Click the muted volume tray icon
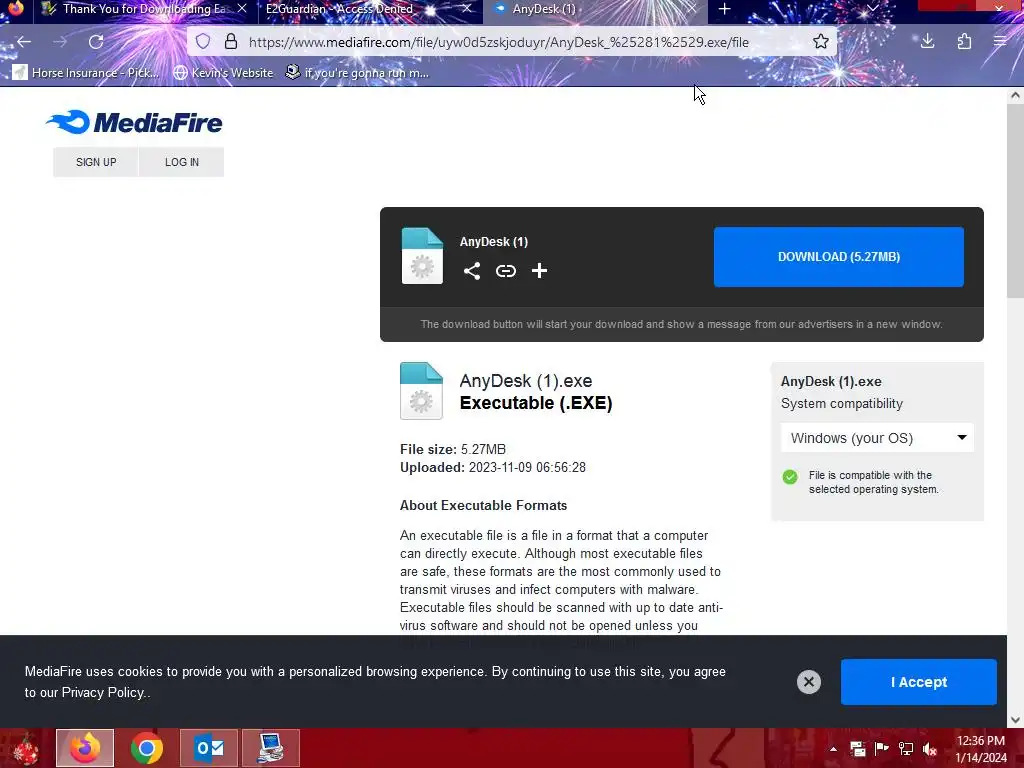Viewport: 1024px width, 768px height. [x=930, y=749]
